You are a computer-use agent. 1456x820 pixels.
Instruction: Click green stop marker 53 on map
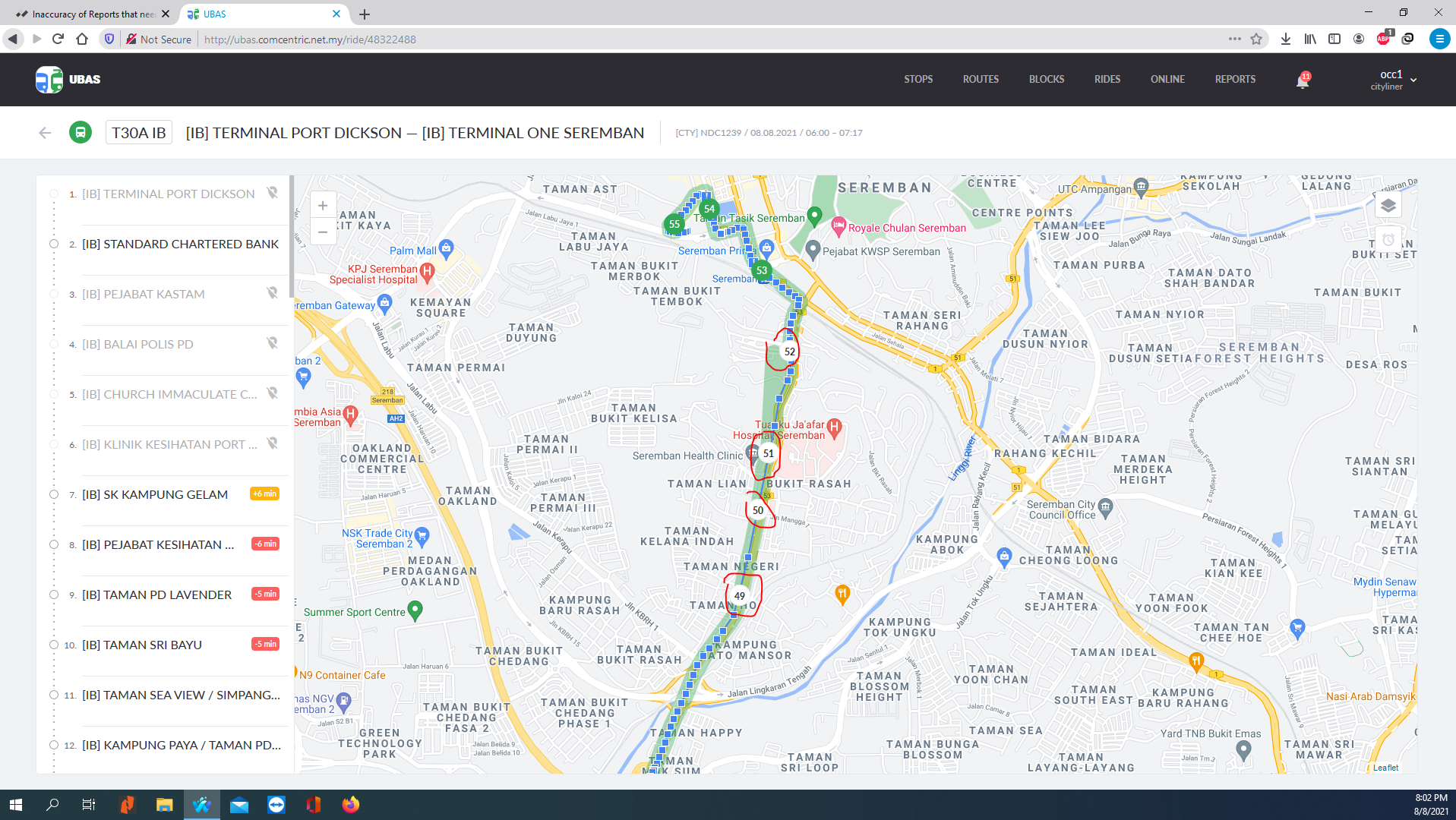click(761, 270)
